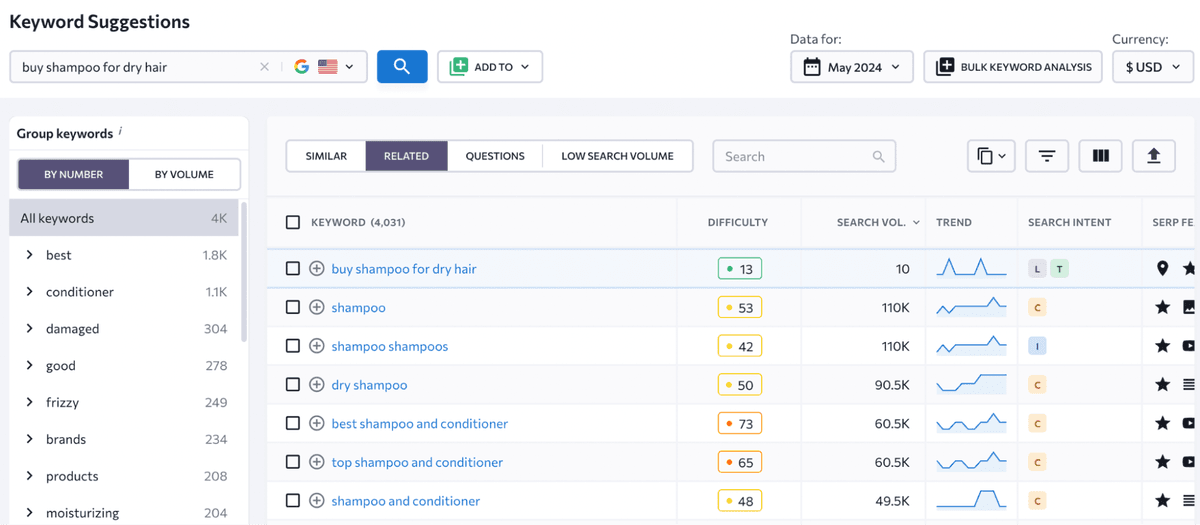1200x525 pixels.
Task: Click the export upload icon
Action: 1153,156
